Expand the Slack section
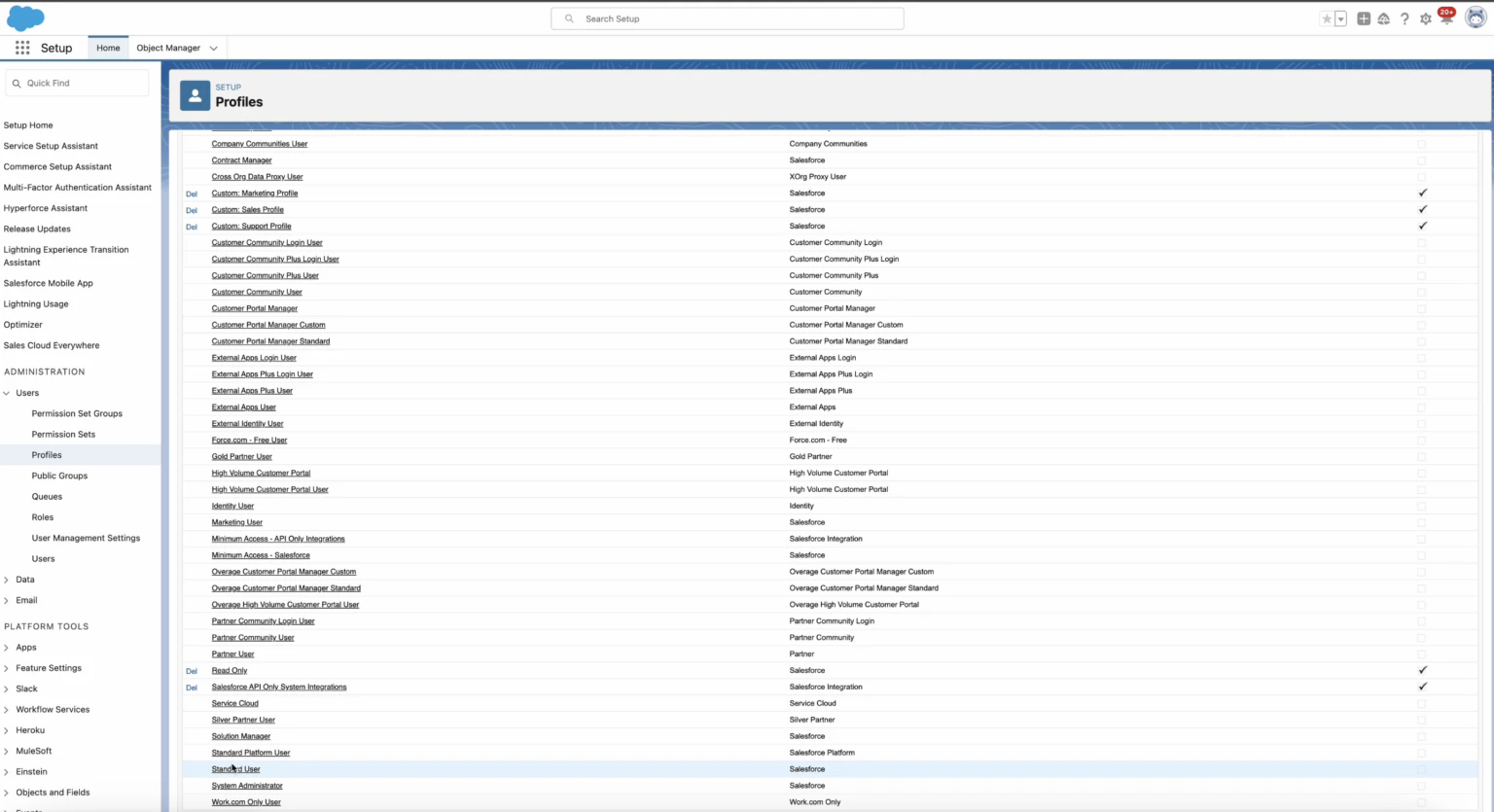Image resolution: width=1494 pixels, height=812 pixels. (x=7, y=688)
